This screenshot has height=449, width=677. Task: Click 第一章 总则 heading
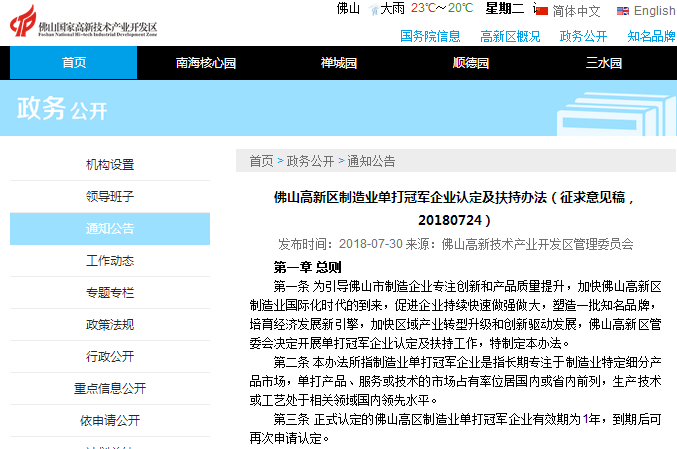307,267
